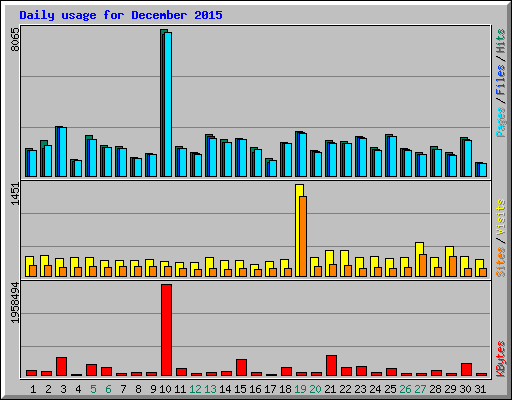512x400 pixels.
Task: Click the day 28 axis label
Action: [x=436, y=389]
